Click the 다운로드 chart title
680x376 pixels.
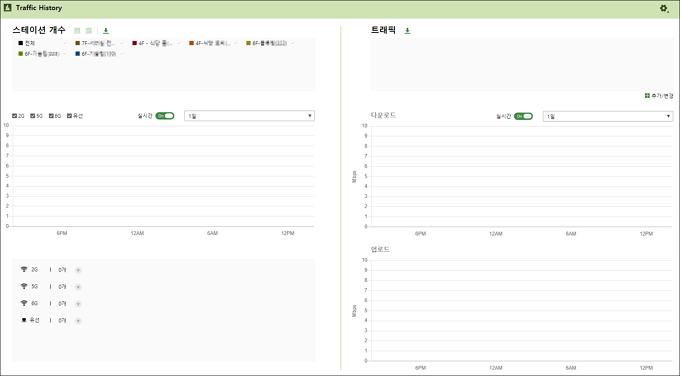pos(383,115)
